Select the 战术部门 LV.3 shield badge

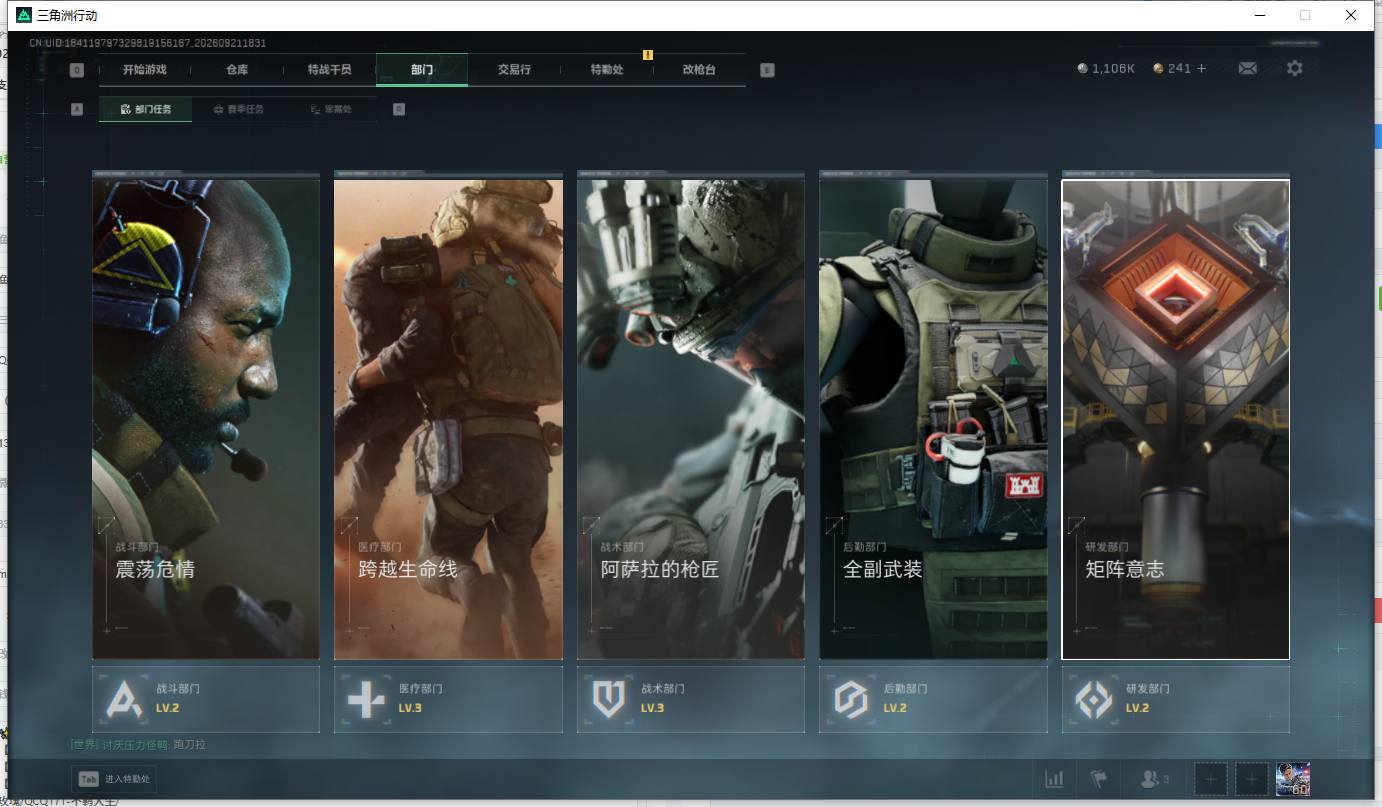point(691,699)
